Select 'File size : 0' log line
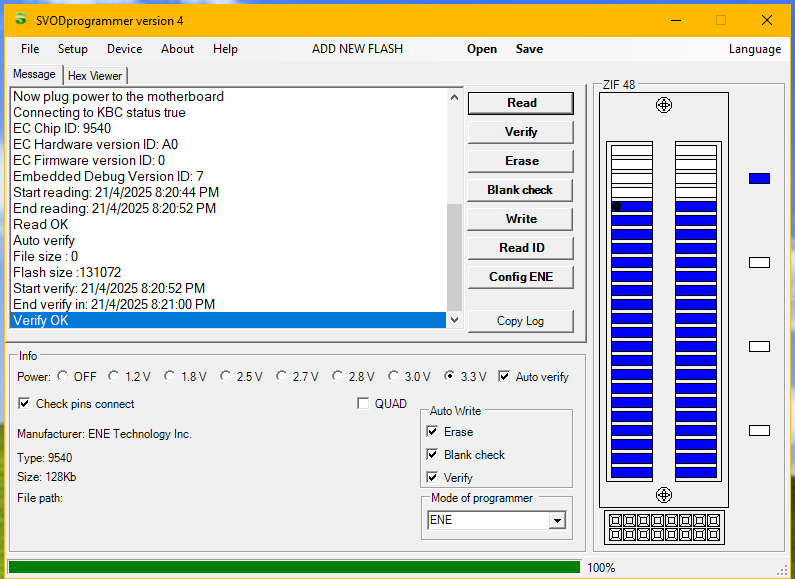 [228, 256]
